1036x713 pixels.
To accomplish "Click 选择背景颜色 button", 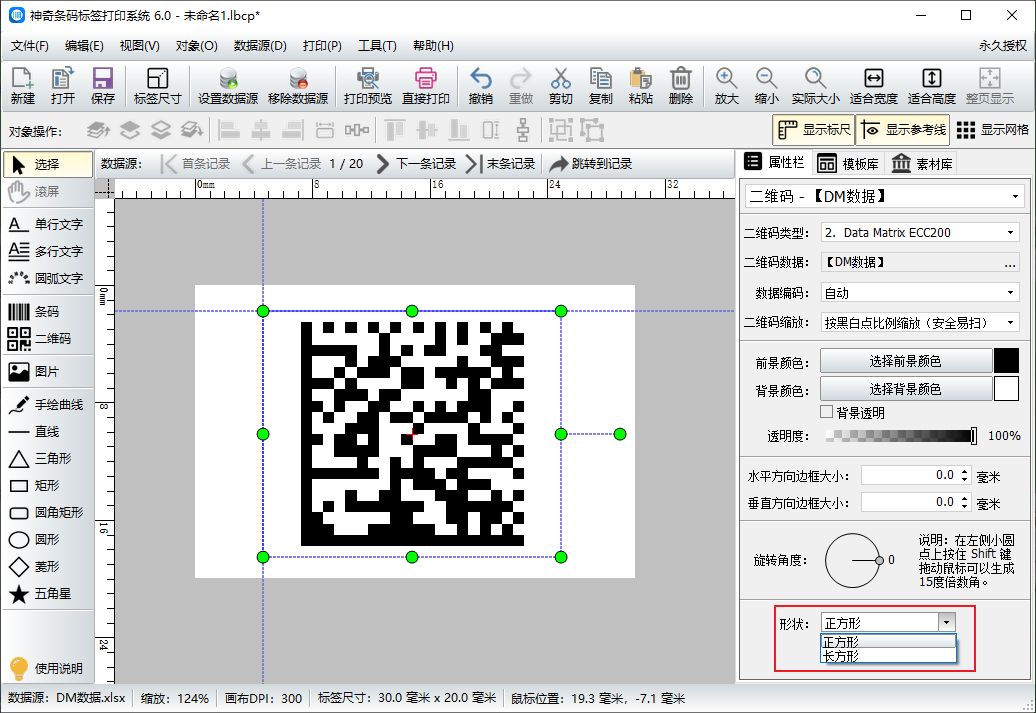I will point(906,389).
